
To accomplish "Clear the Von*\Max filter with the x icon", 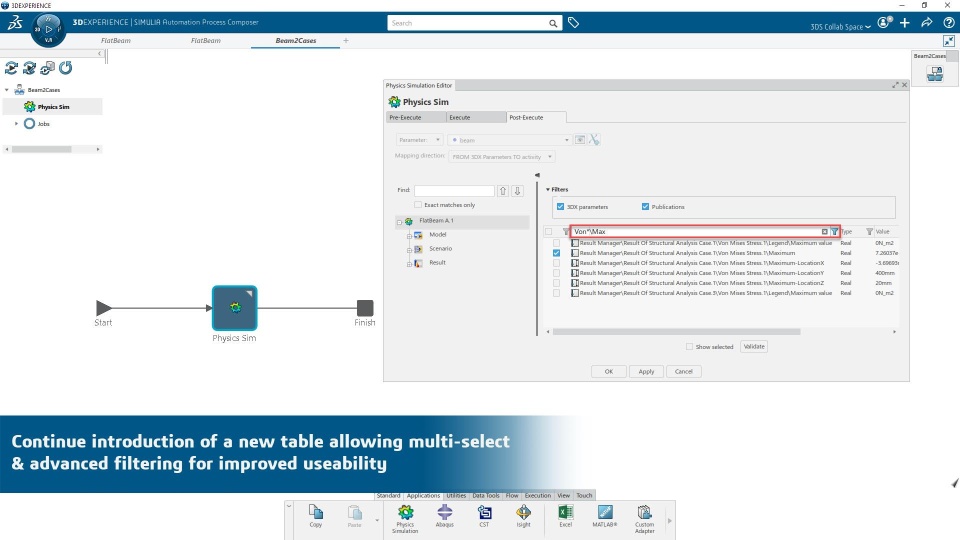I will [824, 231].
